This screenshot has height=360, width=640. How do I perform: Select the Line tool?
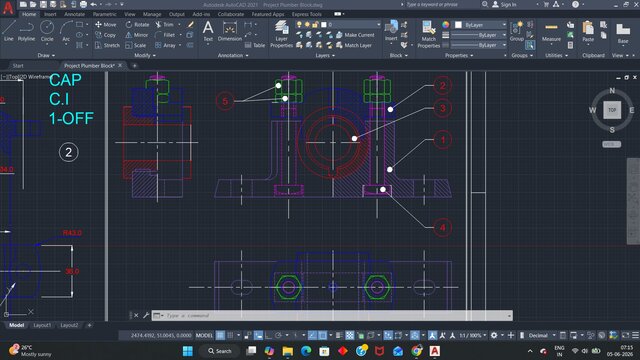pos(9,31)
